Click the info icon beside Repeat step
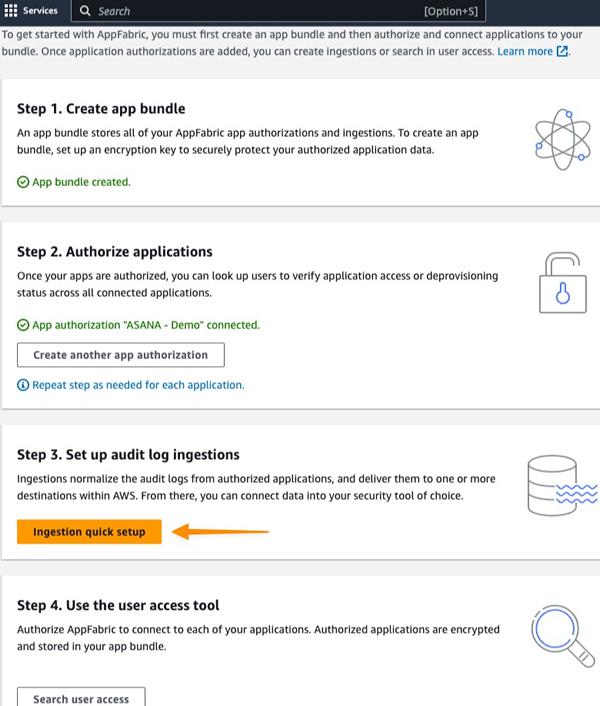The width and height of the screenshot is (600, 706). (23, 385)
